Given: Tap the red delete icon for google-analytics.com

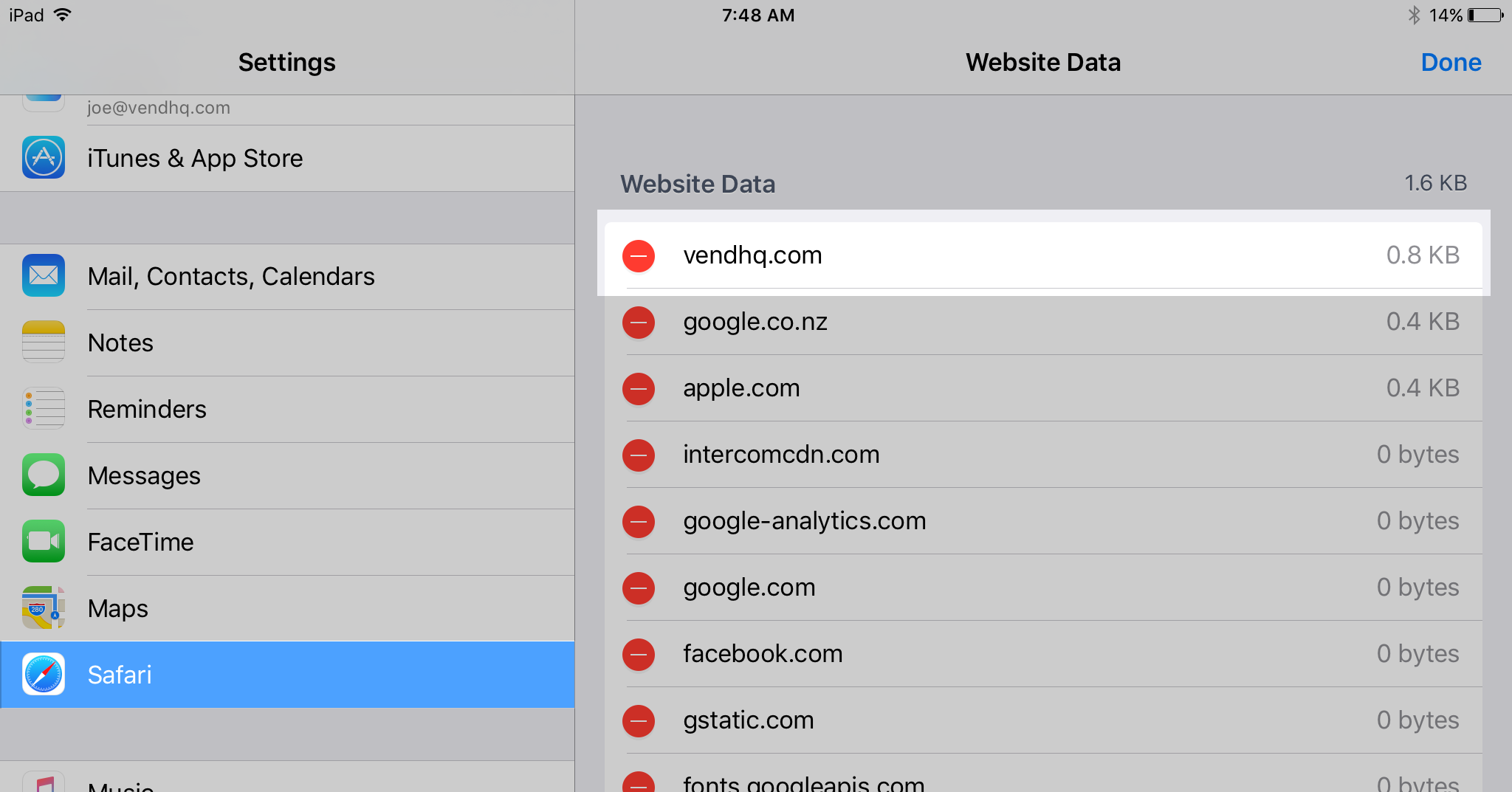Looking at the screenshot, I should 639,521.
